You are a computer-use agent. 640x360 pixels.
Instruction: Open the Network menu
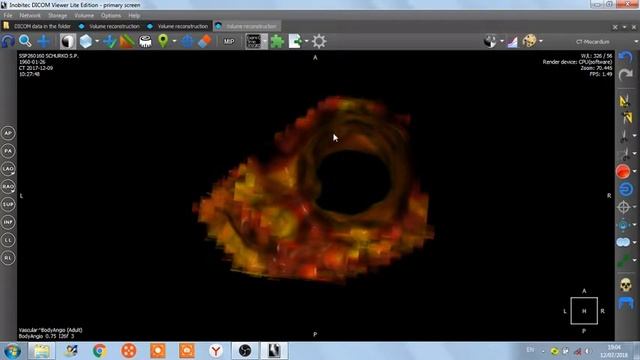click(x=30, y=16)
